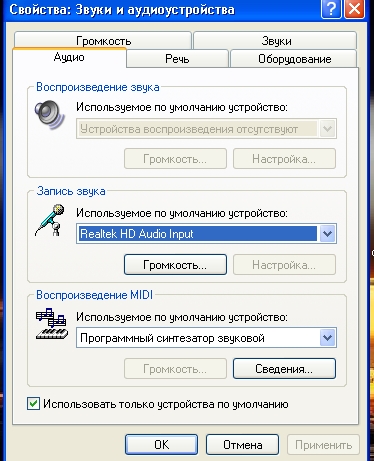Open the MIDI playback device dropdown arrow

click(x=328, y=338)
